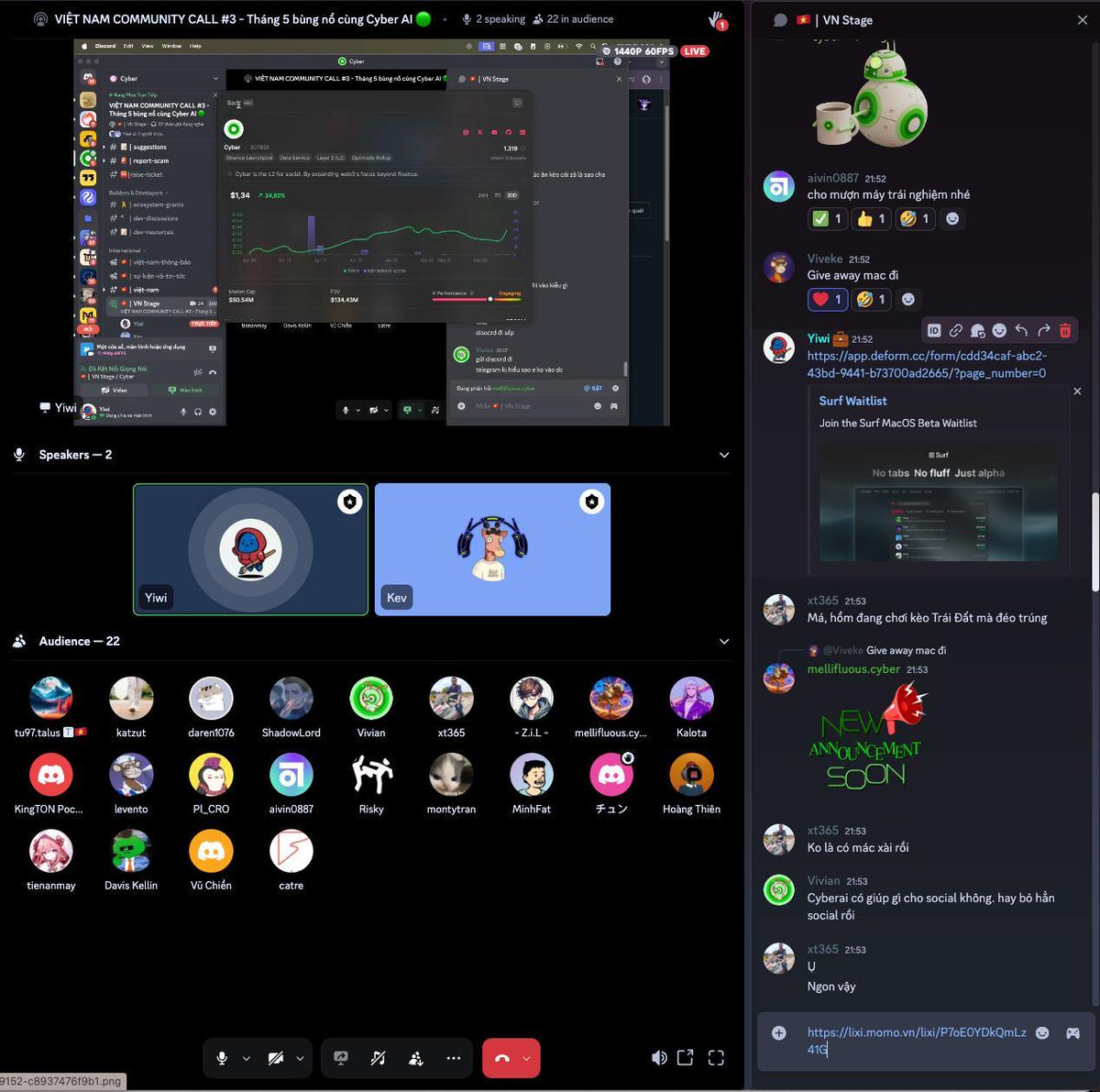Click the message input field
This screenshot has width=1100, height=1092.
[917, 1041]
